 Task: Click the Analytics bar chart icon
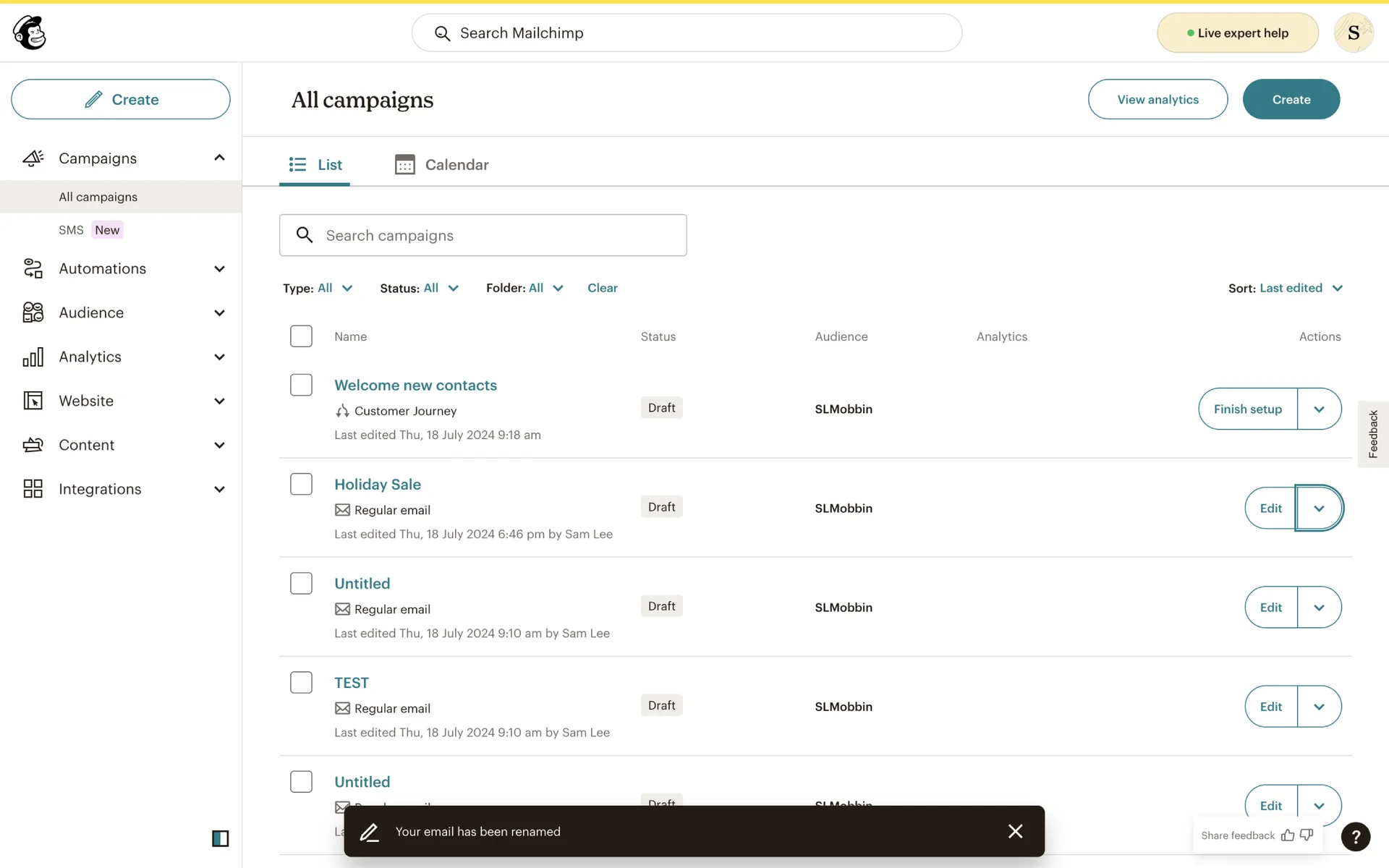(x=33, y=357)
